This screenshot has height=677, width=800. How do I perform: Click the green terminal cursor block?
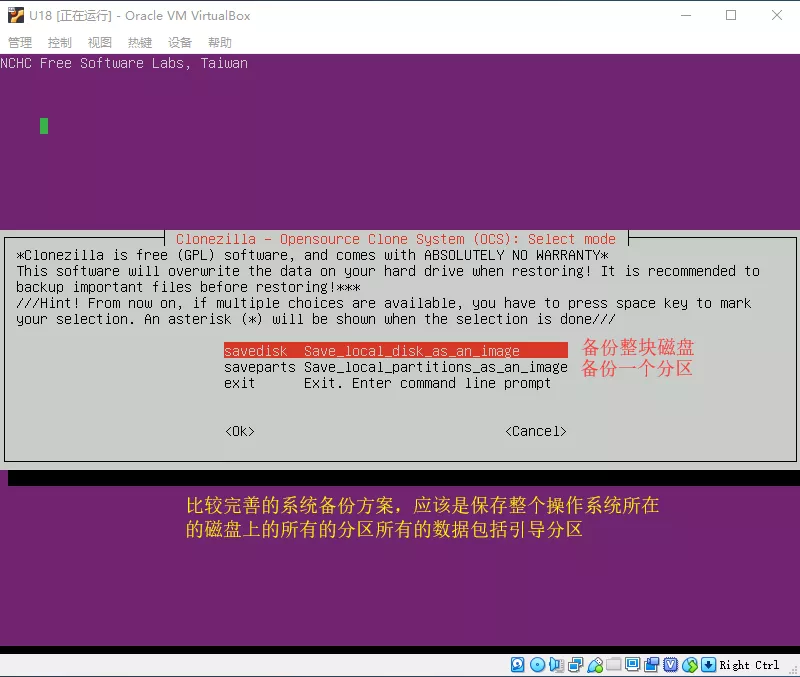pyautogui.click(x=44, y=126)
